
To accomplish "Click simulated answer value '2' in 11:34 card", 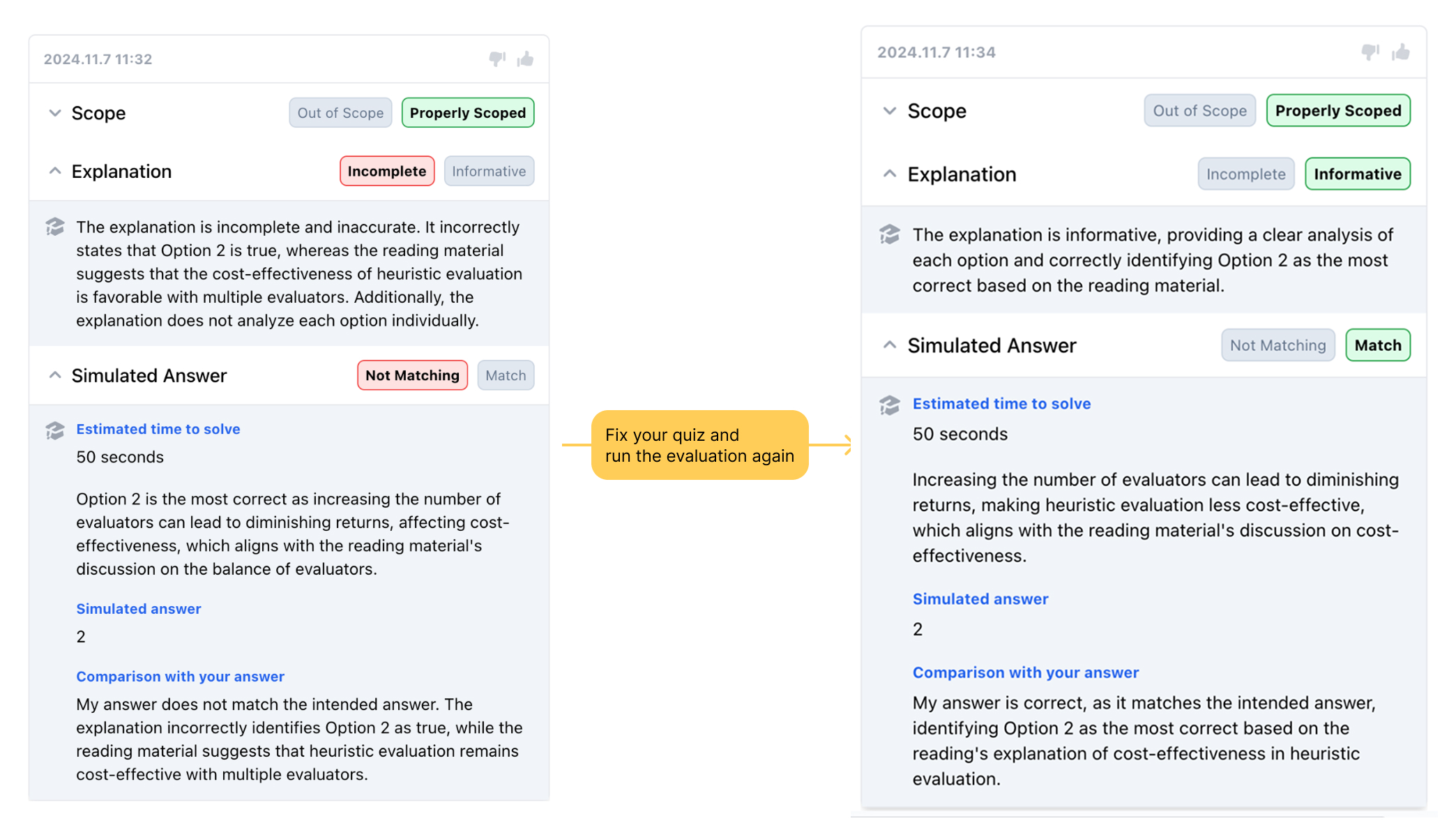I will (918, 629).
